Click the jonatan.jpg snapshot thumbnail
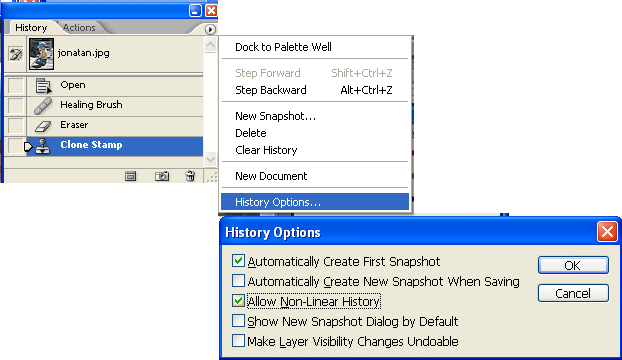Image resolution: width=622 pixels, height=360 pixels. tap(41, 54)
